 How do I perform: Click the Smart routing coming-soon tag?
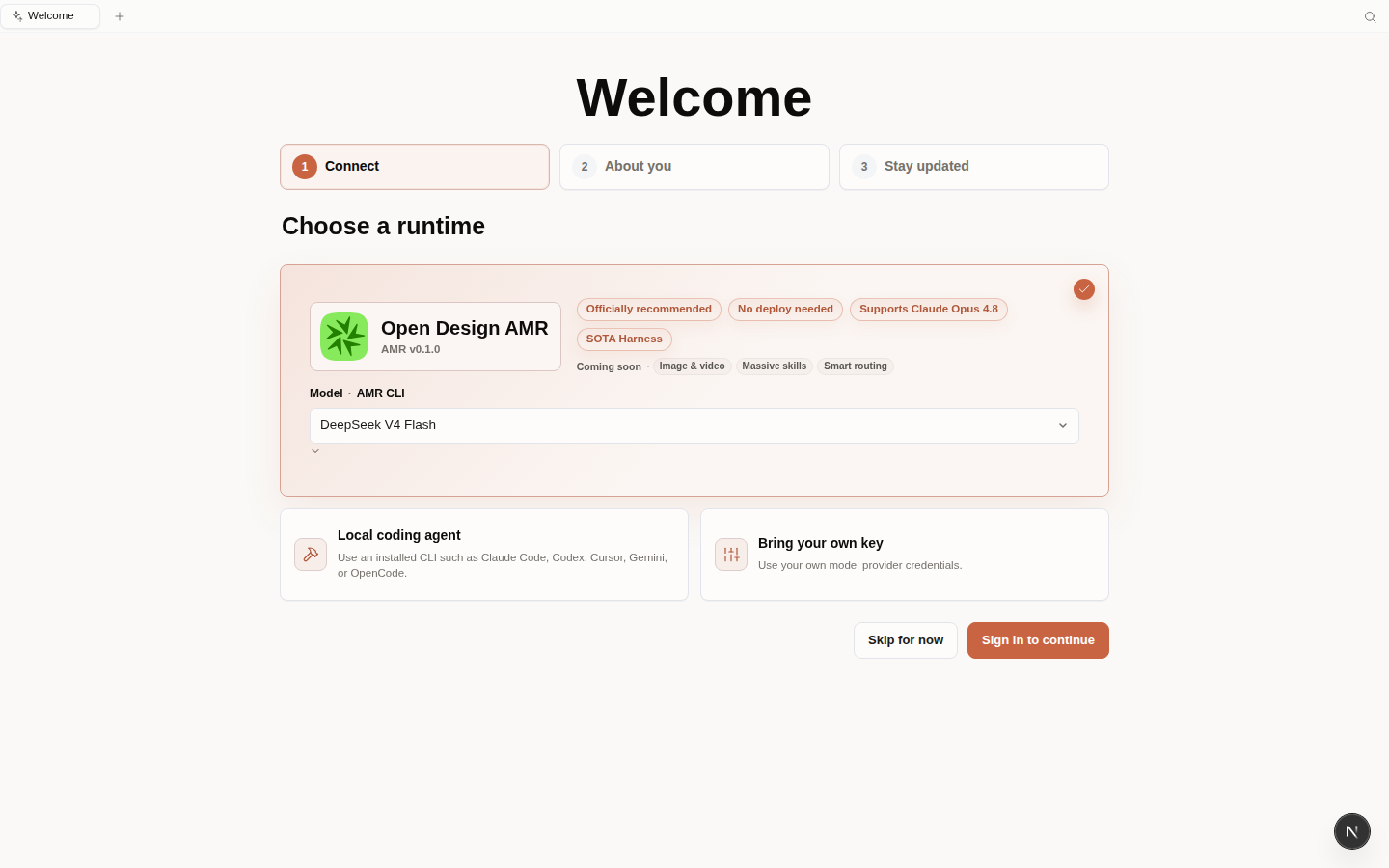click(x=856, y=366)
